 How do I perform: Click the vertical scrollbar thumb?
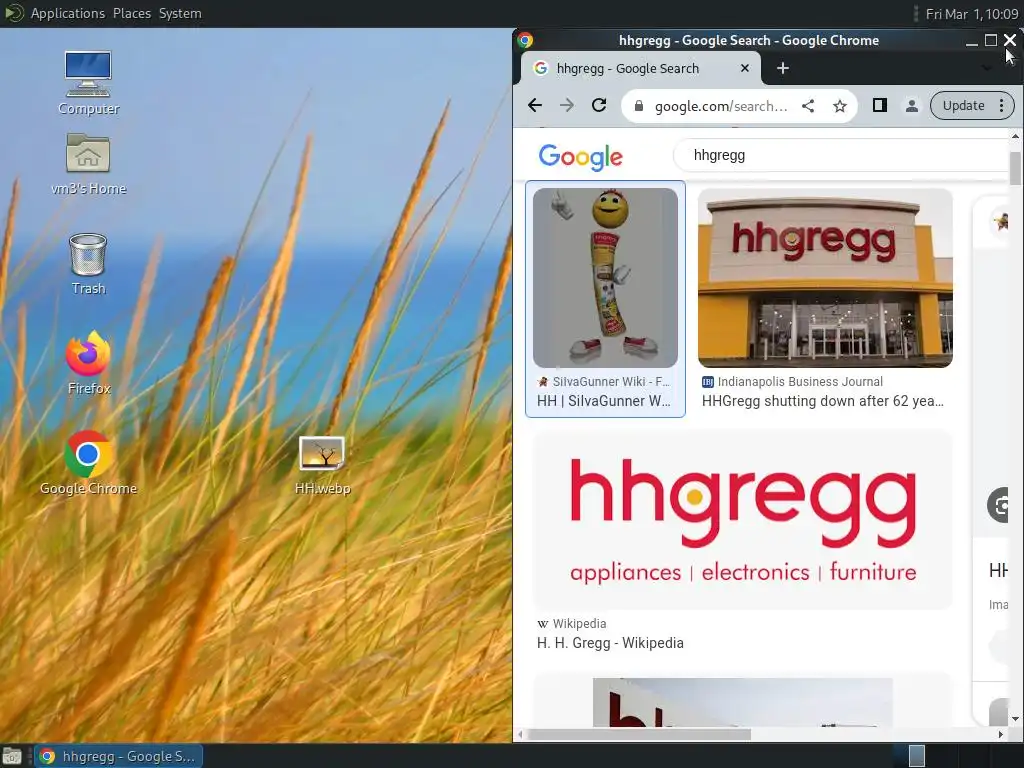pyautogui.click(x=1015, y=168)
